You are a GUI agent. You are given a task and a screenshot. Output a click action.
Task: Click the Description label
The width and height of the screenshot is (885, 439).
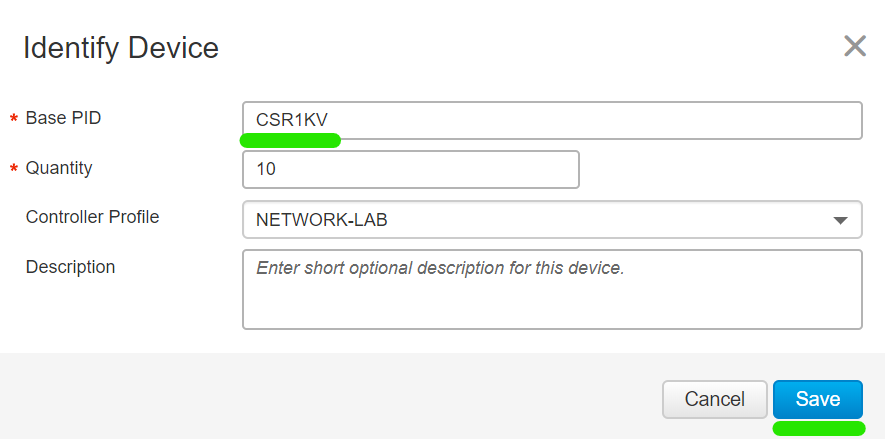coord(71,266)
